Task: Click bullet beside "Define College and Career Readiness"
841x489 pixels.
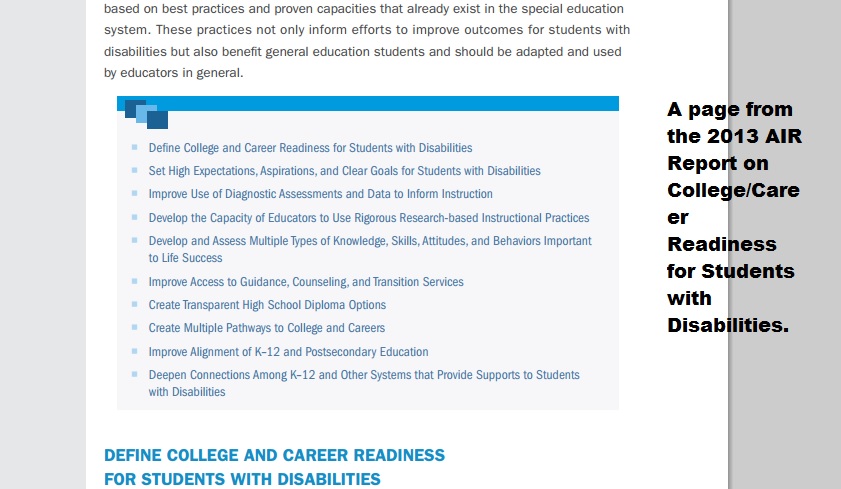Action: [135, 148]
